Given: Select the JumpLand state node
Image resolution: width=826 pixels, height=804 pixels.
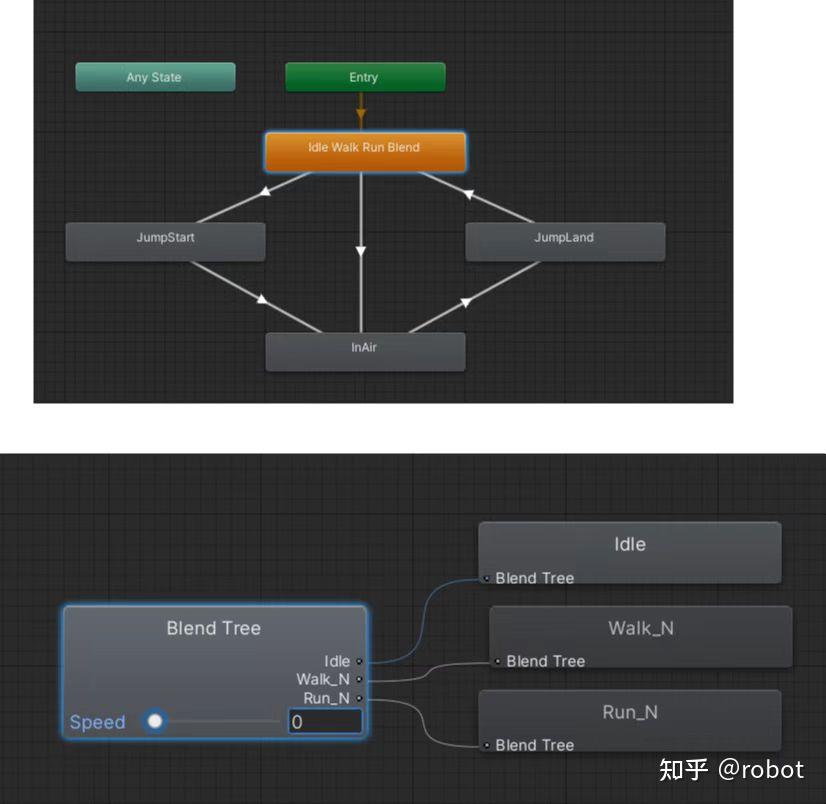Looking at the screenshot, I should pos(565,241).
